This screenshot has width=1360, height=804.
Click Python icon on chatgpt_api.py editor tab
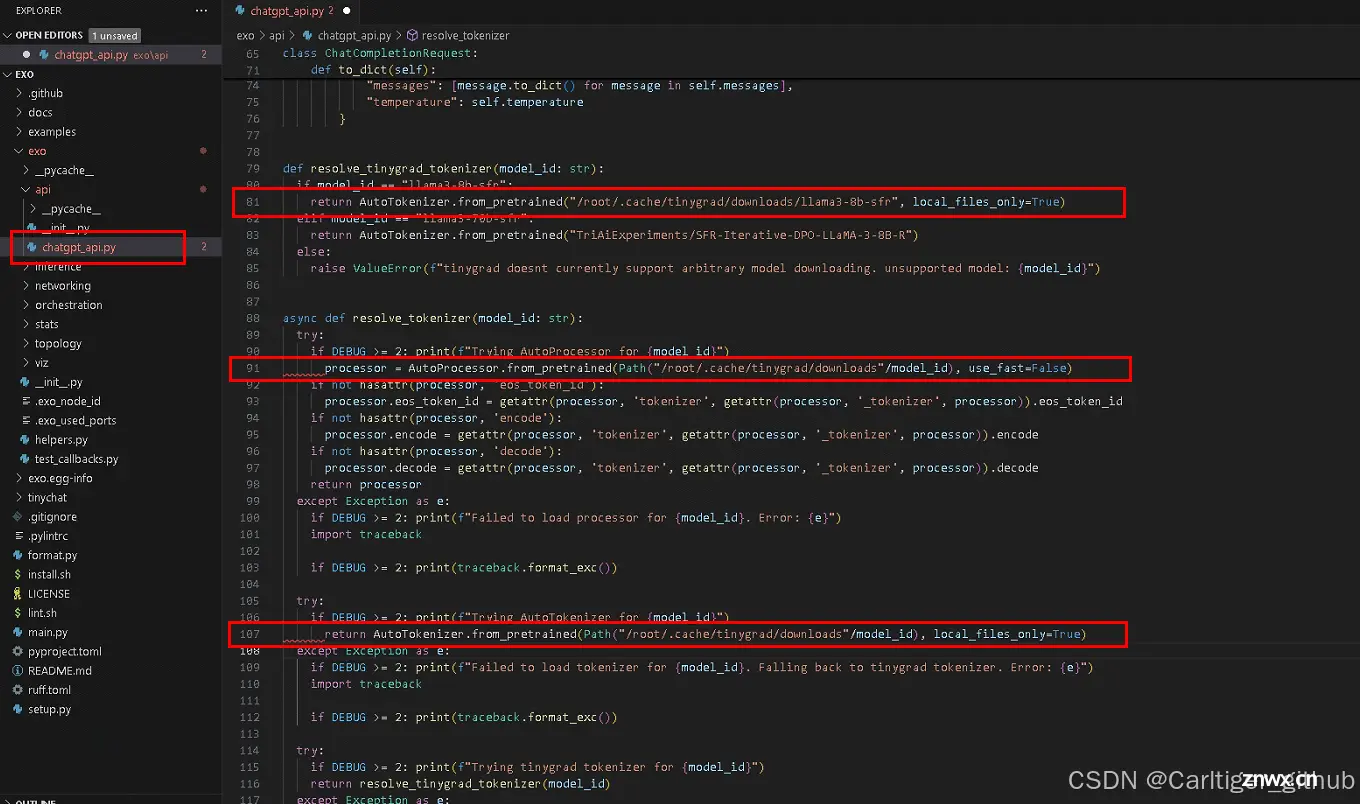click(x=241, y=11)
